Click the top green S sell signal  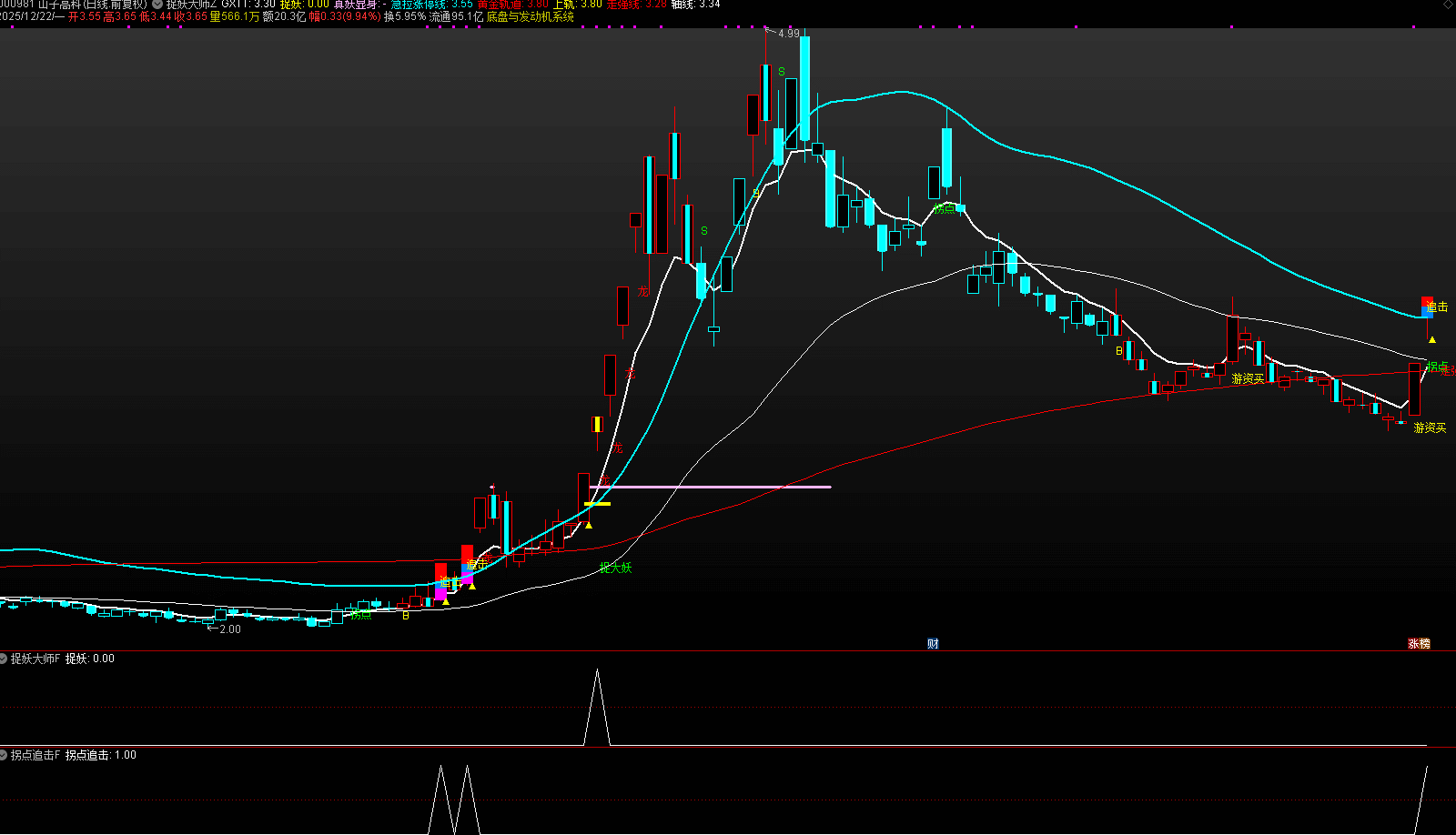click(782, 72)
